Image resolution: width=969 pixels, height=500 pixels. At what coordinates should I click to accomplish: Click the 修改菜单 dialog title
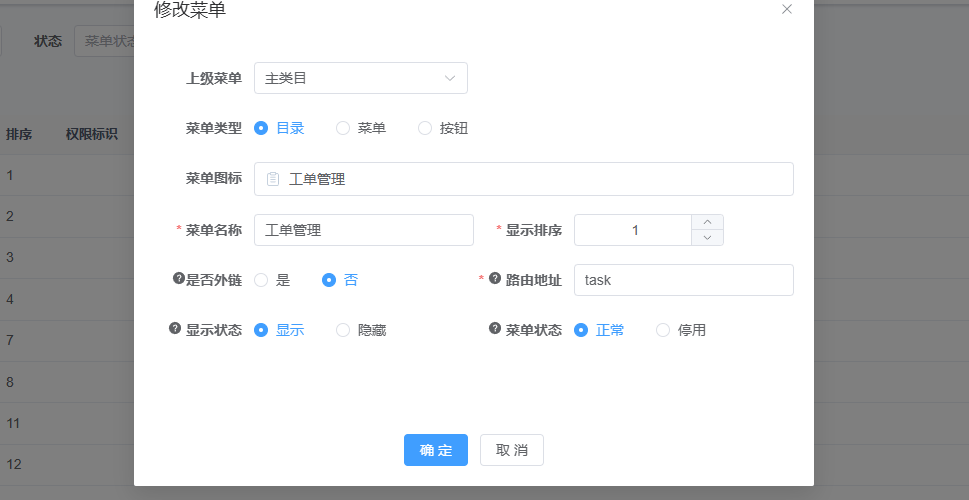(x=190, y=9)
